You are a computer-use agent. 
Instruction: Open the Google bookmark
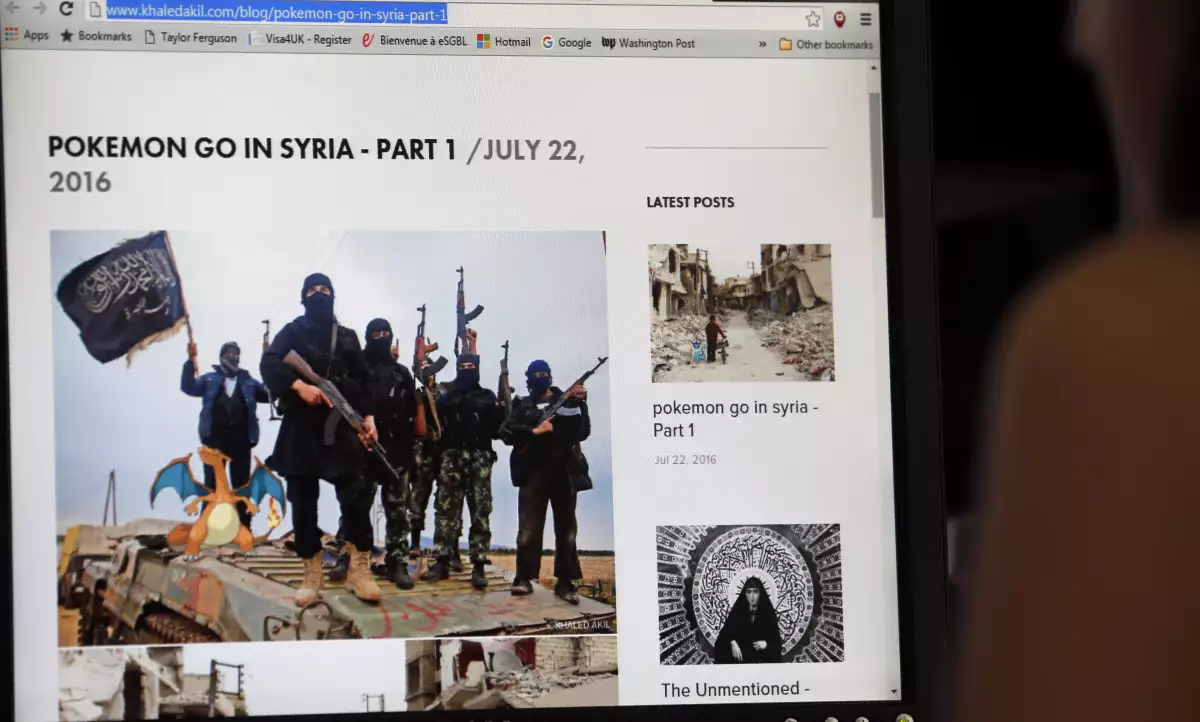(567, 42)
